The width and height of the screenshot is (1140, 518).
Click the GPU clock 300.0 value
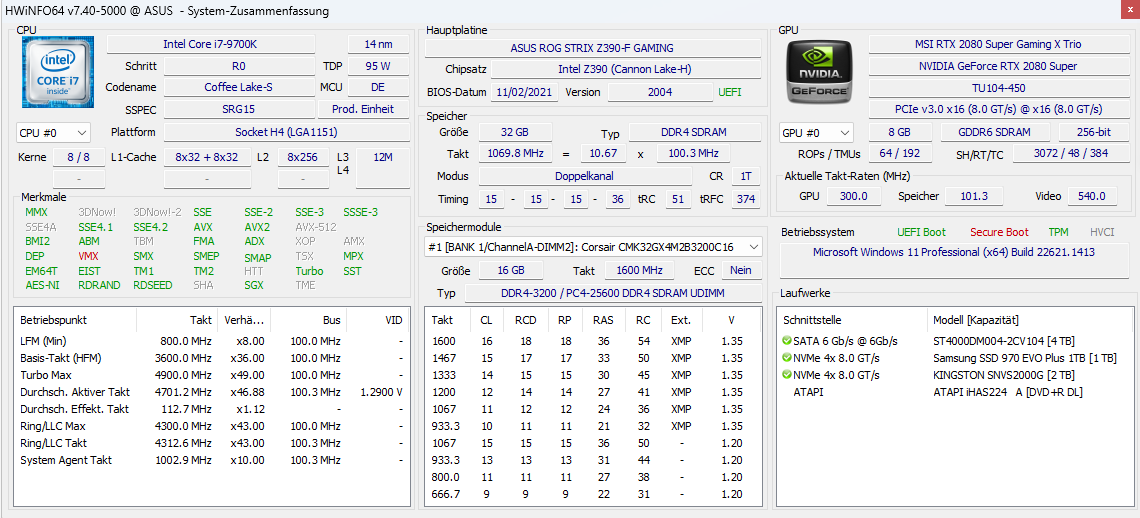(x=854, y=196)
